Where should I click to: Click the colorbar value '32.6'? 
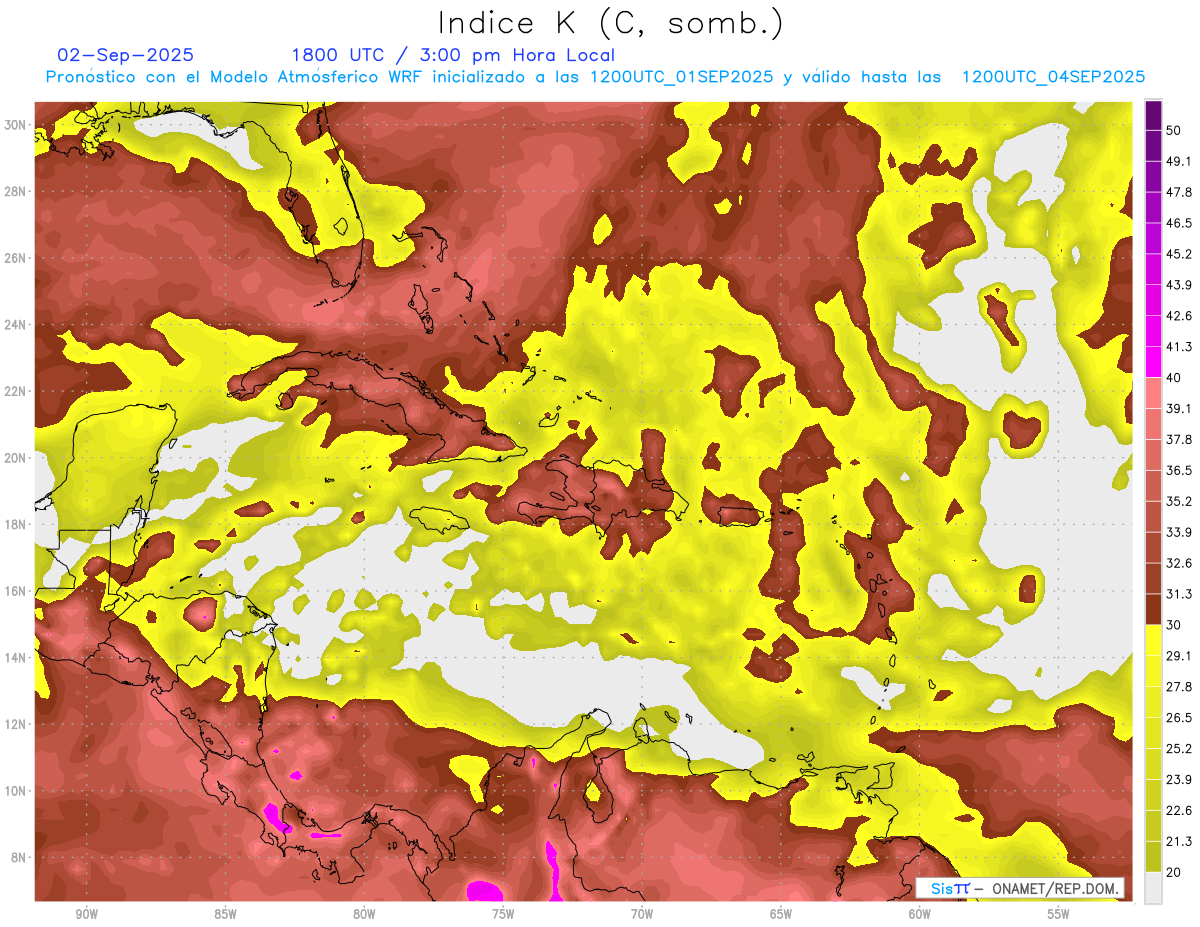tap(1179, 563)
